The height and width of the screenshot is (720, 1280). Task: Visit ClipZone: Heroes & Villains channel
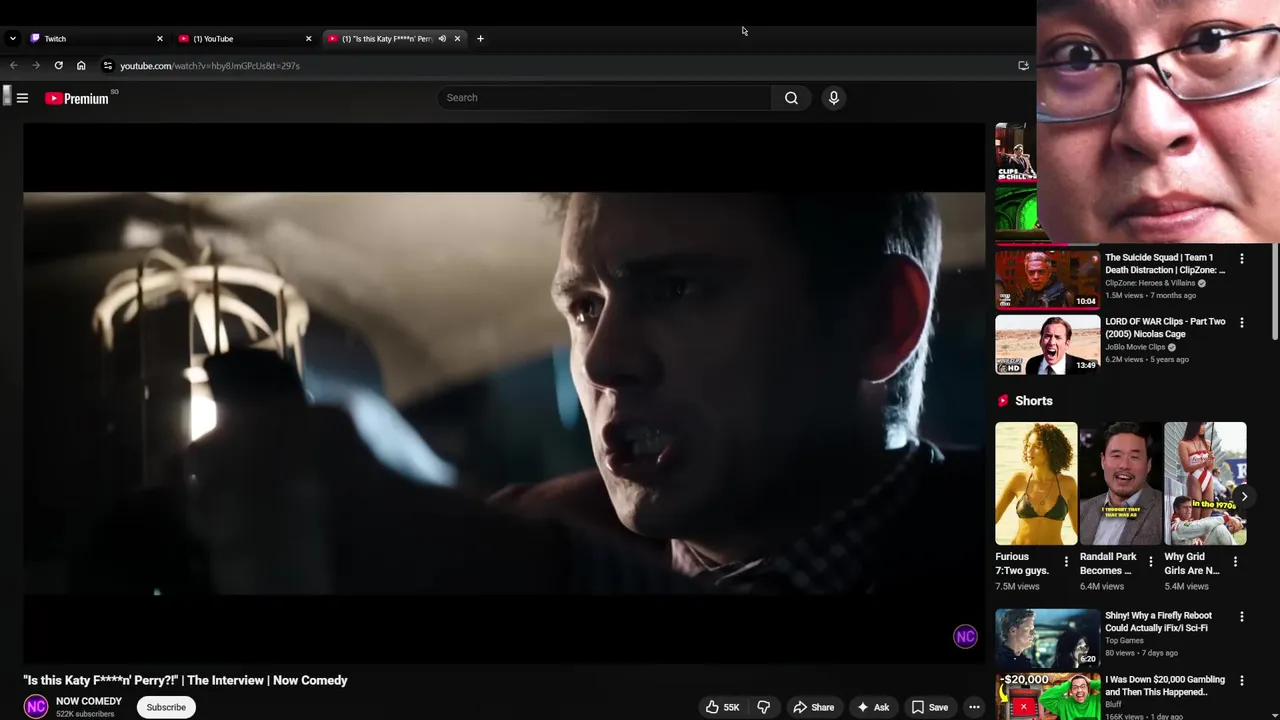(x=1150, y=283)
